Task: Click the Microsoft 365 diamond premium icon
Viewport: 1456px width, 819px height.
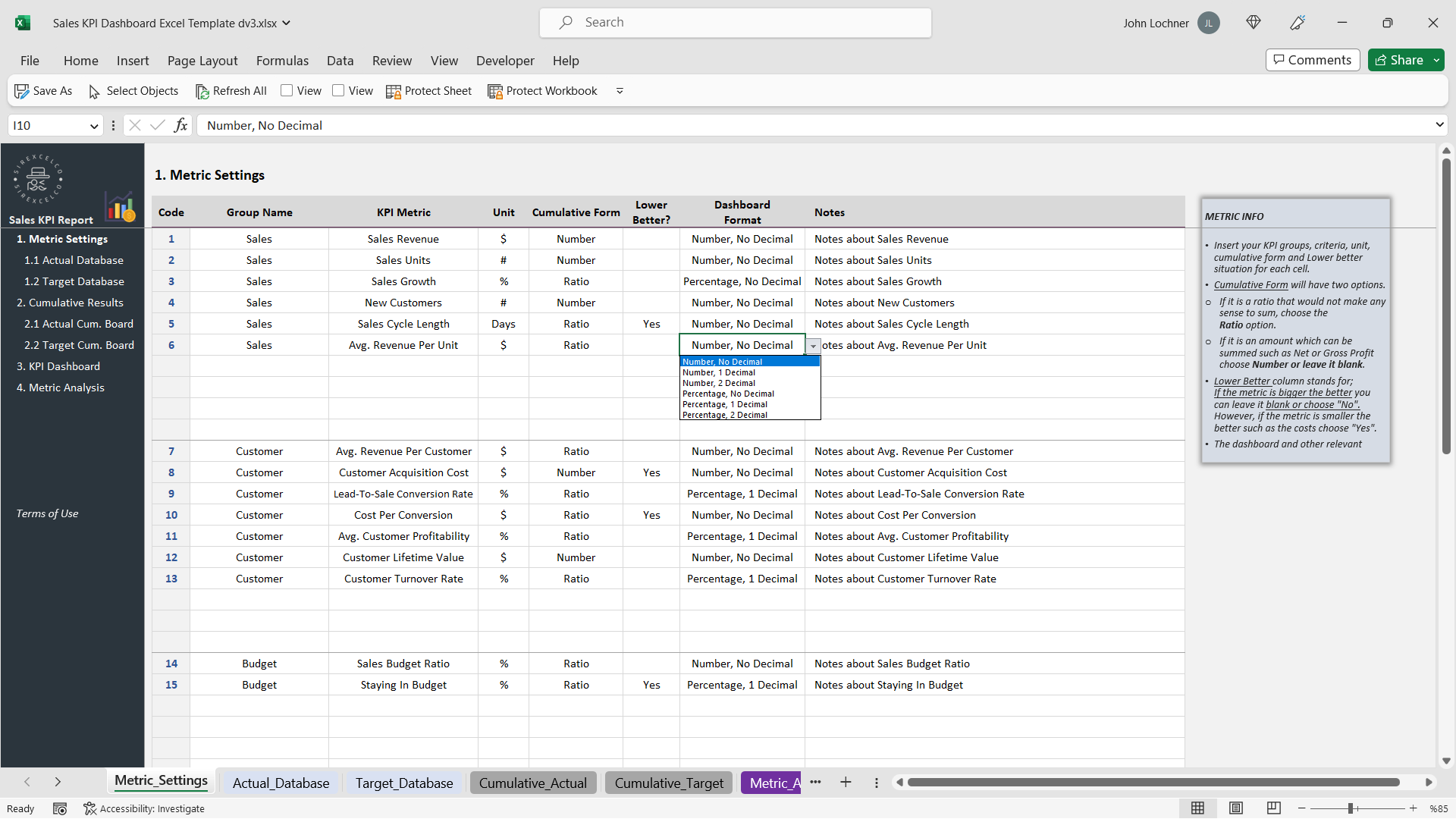Action: [1254, 23]
